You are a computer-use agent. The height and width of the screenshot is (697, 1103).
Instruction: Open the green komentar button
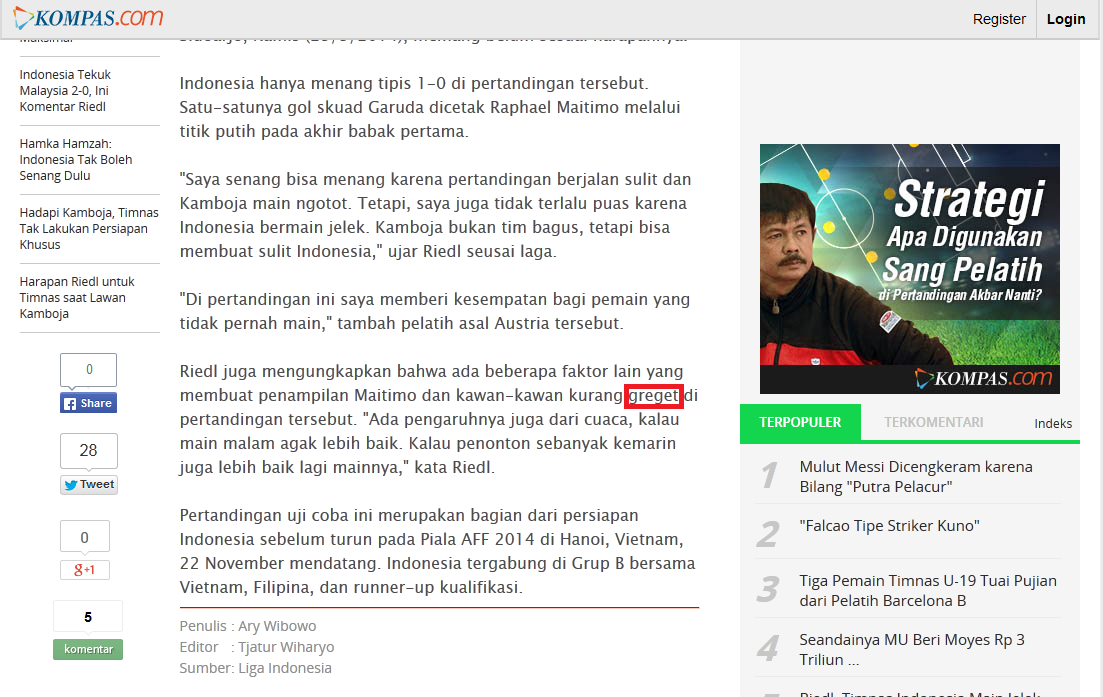tap(88, 649)
